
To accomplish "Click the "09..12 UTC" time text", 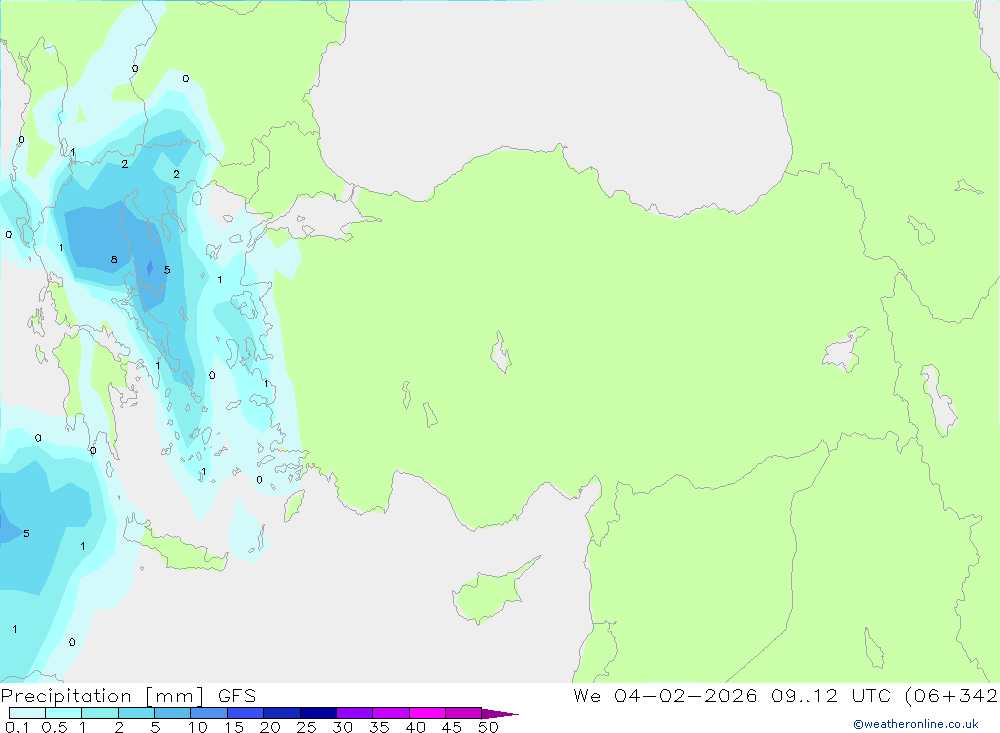I will [831, 695].
